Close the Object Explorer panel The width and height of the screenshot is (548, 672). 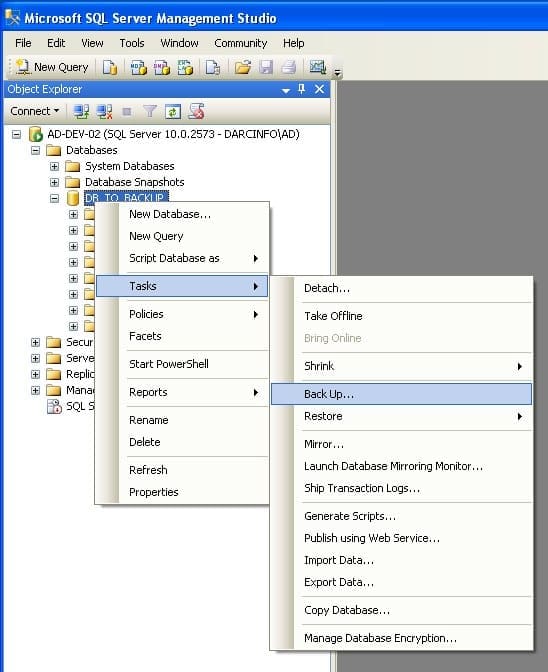(x=320, y=89)
